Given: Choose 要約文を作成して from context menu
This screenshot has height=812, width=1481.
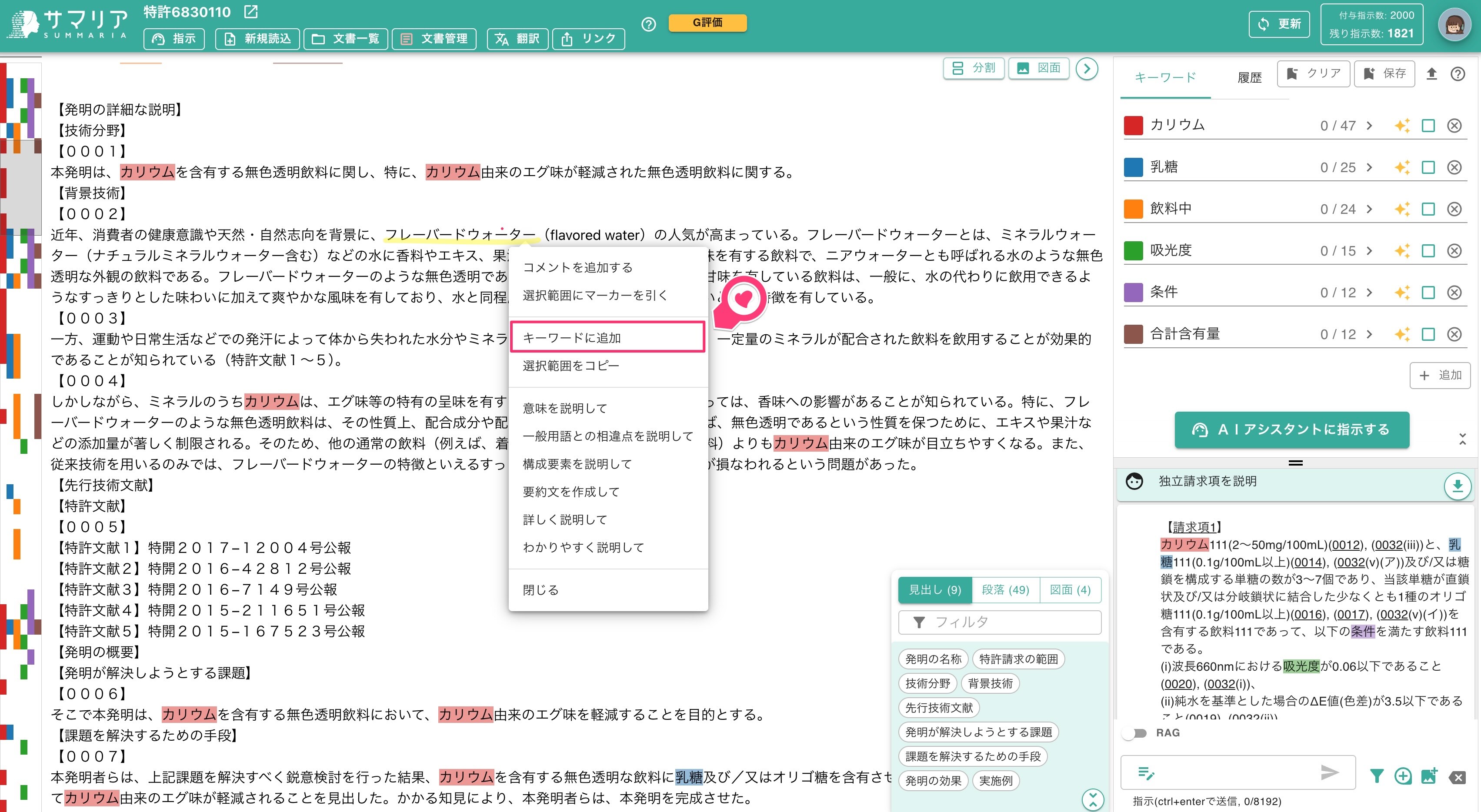Looking at the screenshot, I should click(608, 492).
